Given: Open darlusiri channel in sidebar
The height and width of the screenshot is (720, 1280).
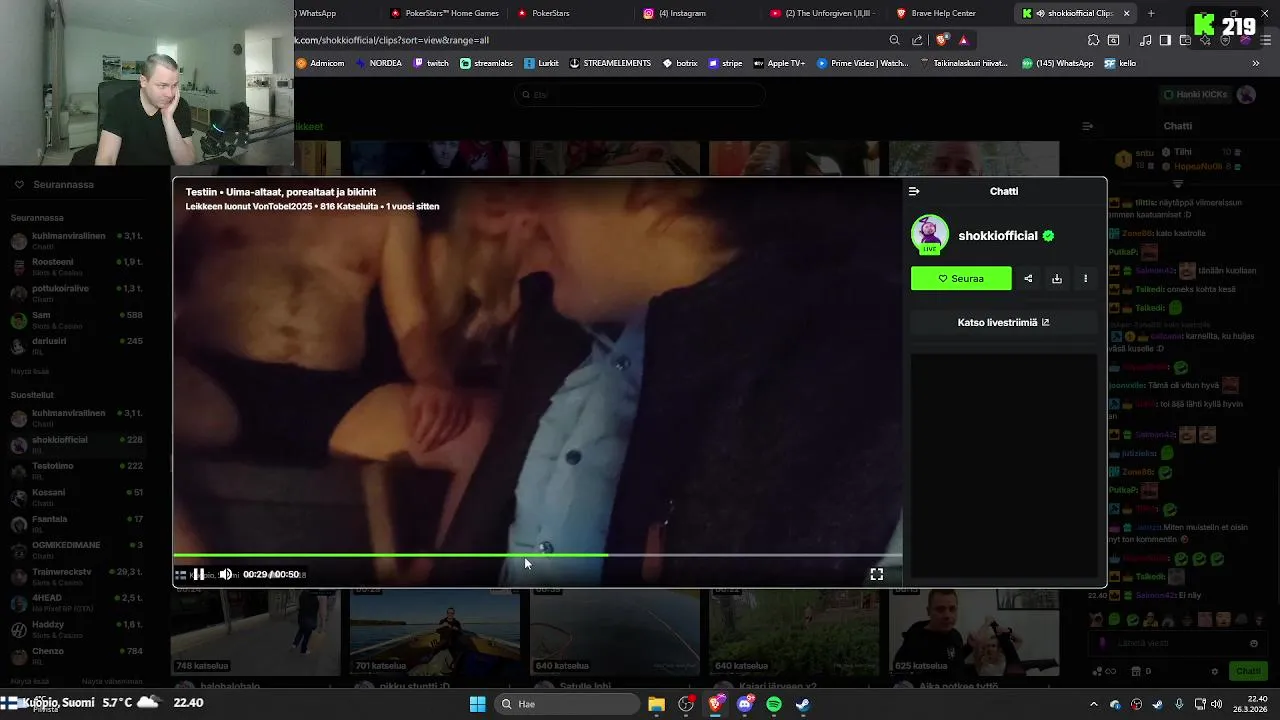Looking at the screenshot, I should pyautogui.click(x=78, y=345).
